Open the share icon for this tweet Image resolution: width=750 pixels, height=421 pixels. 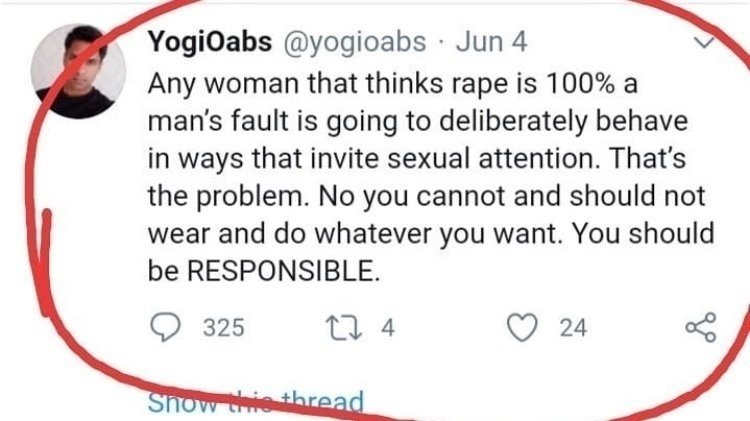[699, 328]
